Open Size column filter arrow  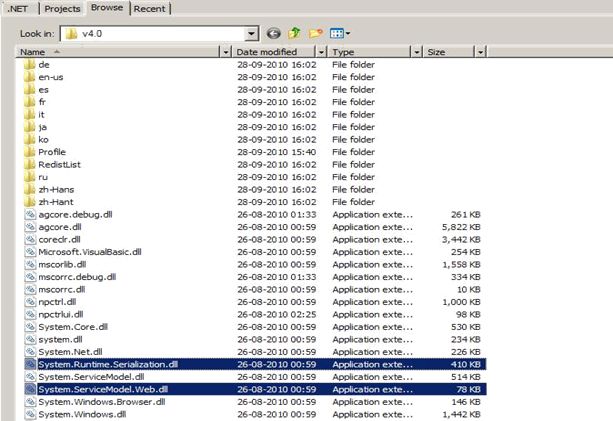tap(480, 52)
